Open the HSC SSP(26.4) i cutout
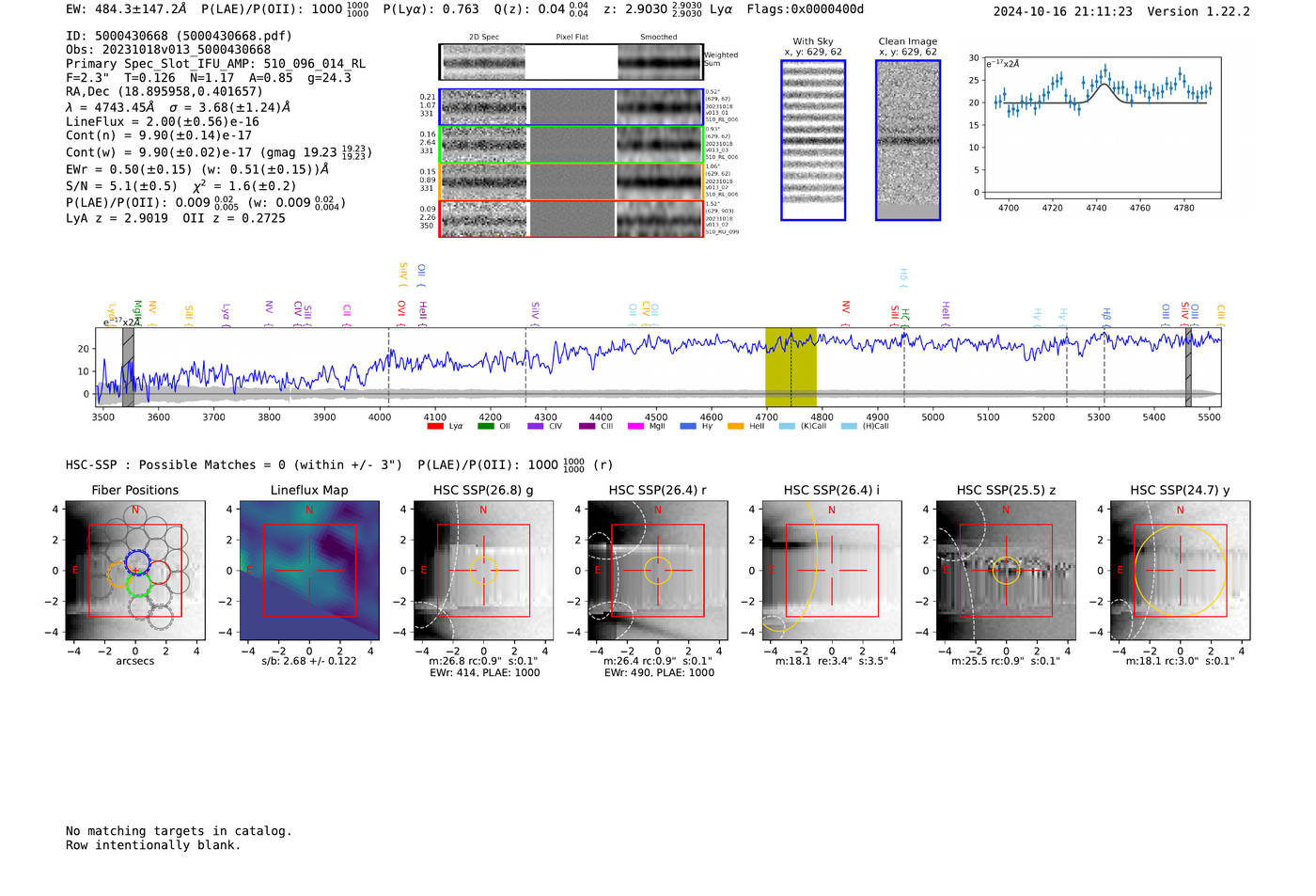1316x896 pixels. click(832, 571)
